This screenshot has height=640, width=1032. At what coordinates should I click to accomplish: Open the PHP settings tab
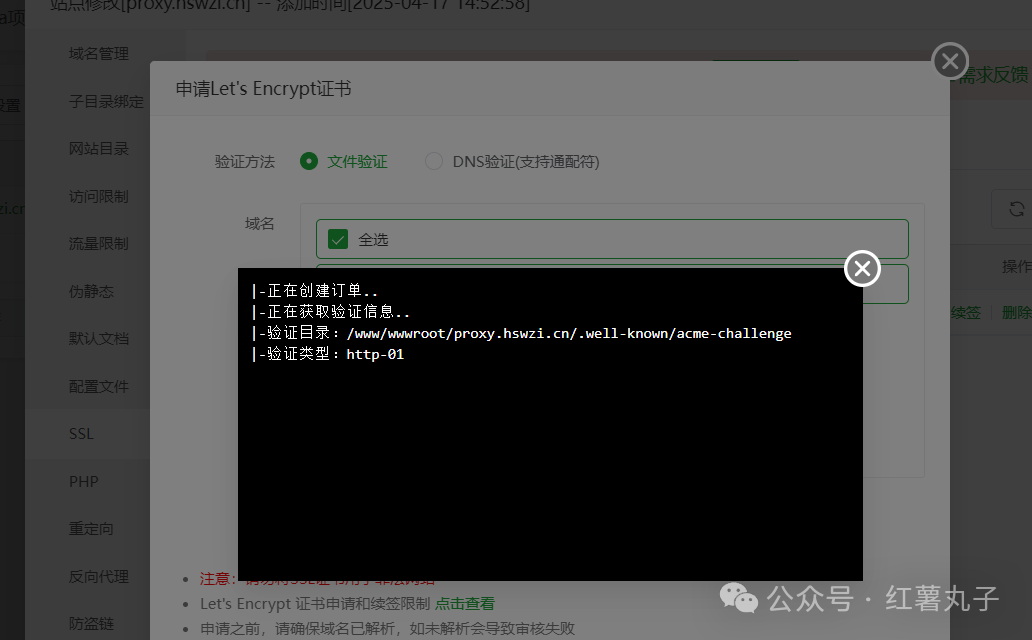click(x=84, y=481)
